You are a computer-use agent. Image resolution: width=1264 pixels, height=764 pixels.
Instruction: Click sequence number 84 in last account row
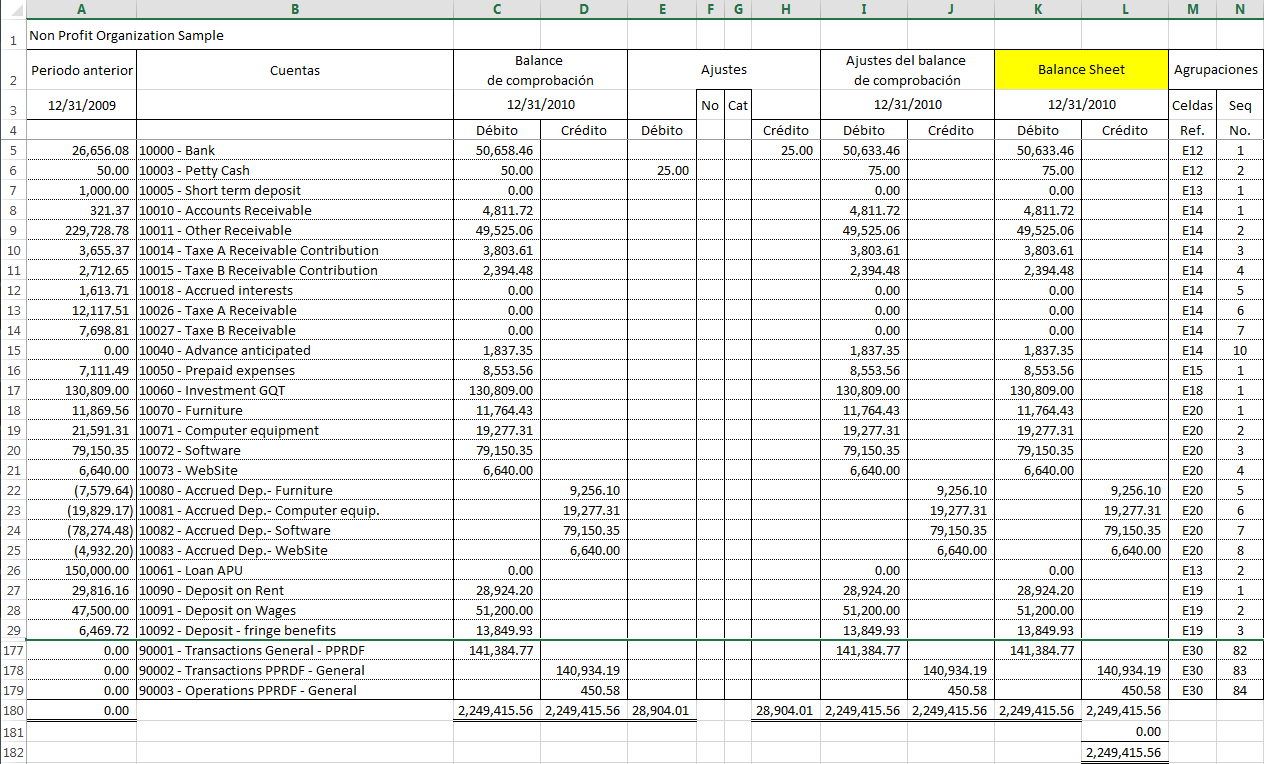(x=1240, y=690)
